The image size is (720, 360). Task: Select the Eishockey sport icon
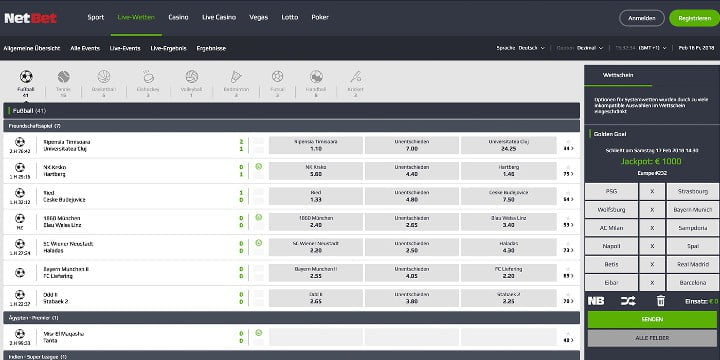click(148, 77)
